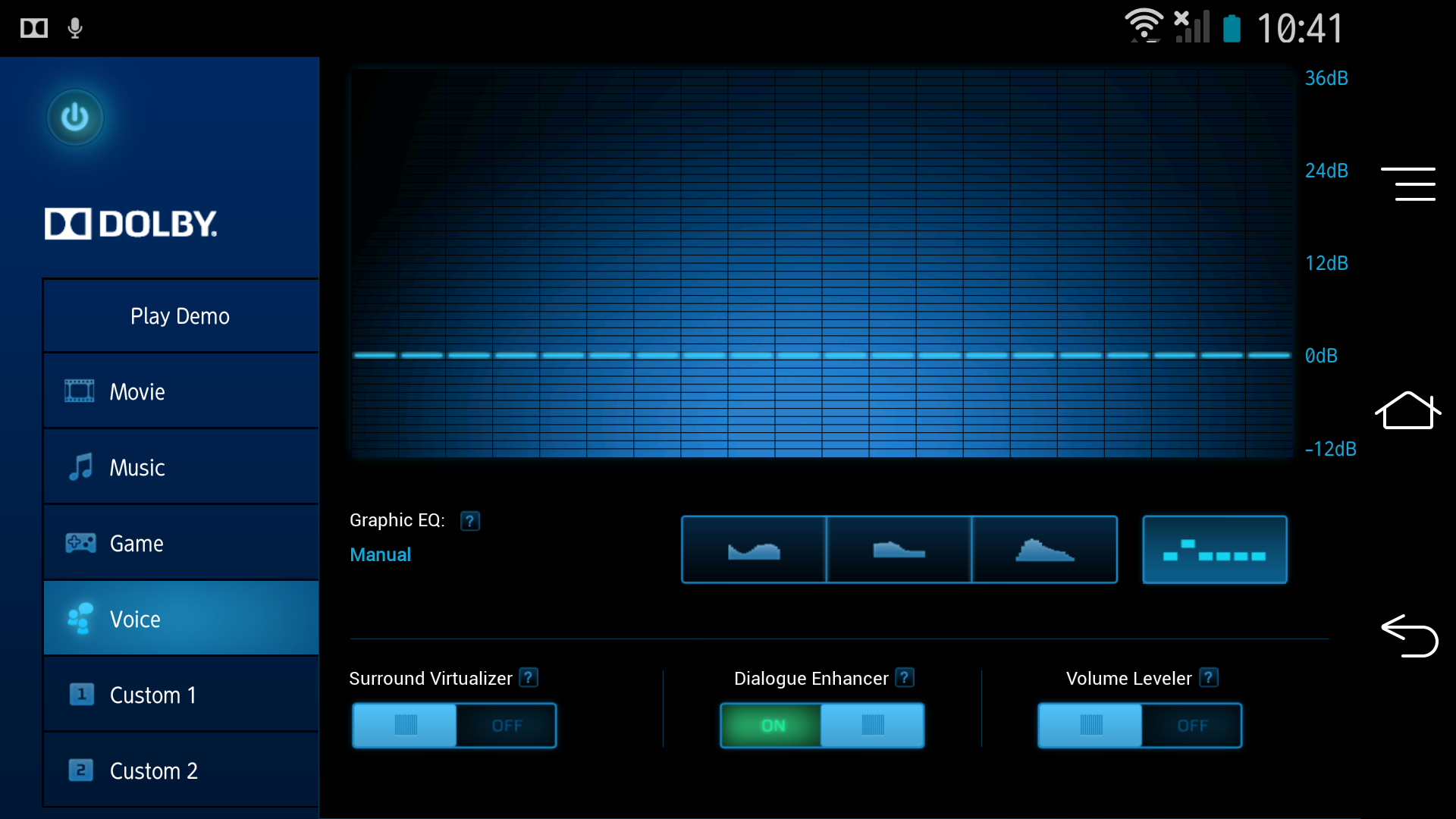Tap the Android home button

coord(1408,410)
